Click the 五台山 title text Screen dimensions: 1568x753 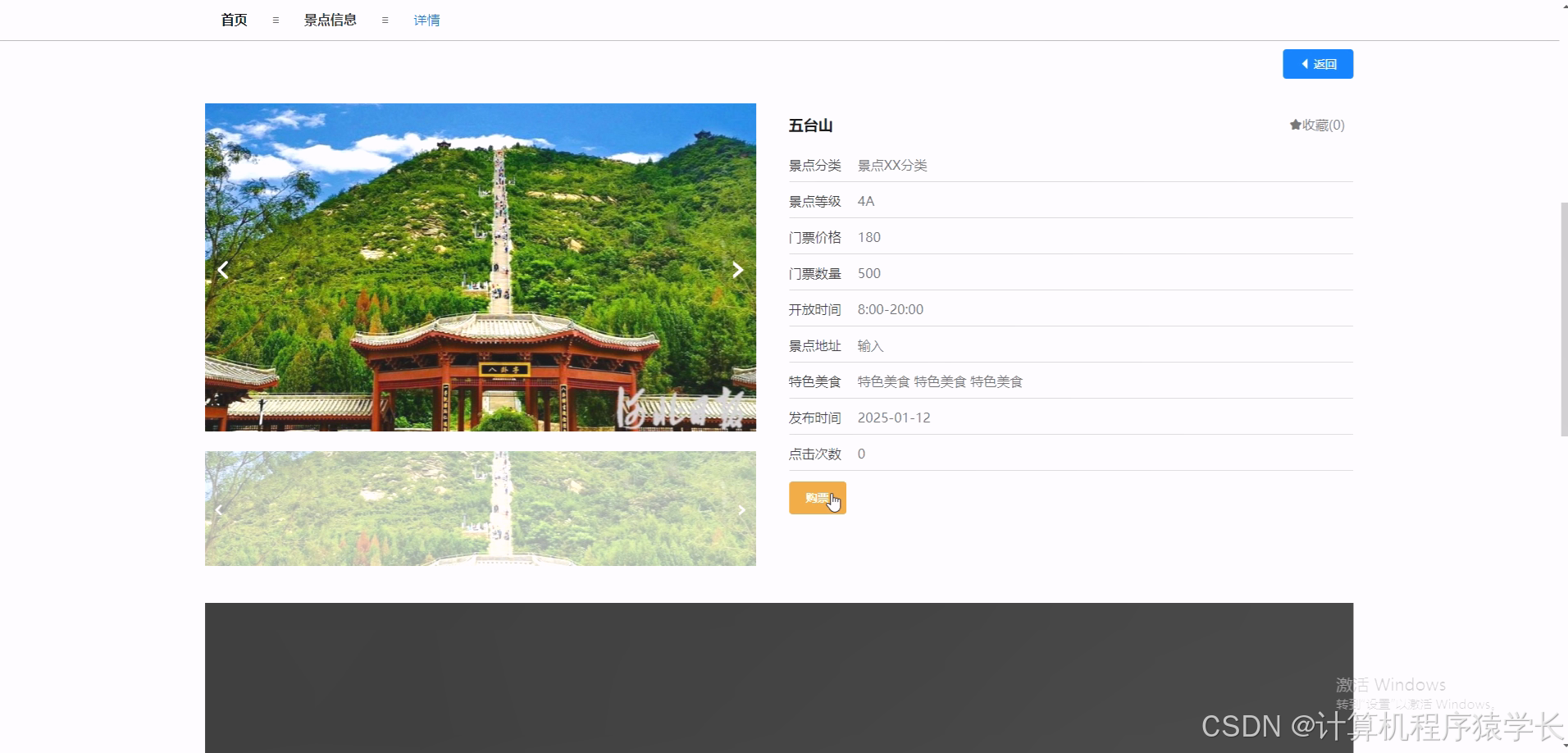[x=810, y=125]
